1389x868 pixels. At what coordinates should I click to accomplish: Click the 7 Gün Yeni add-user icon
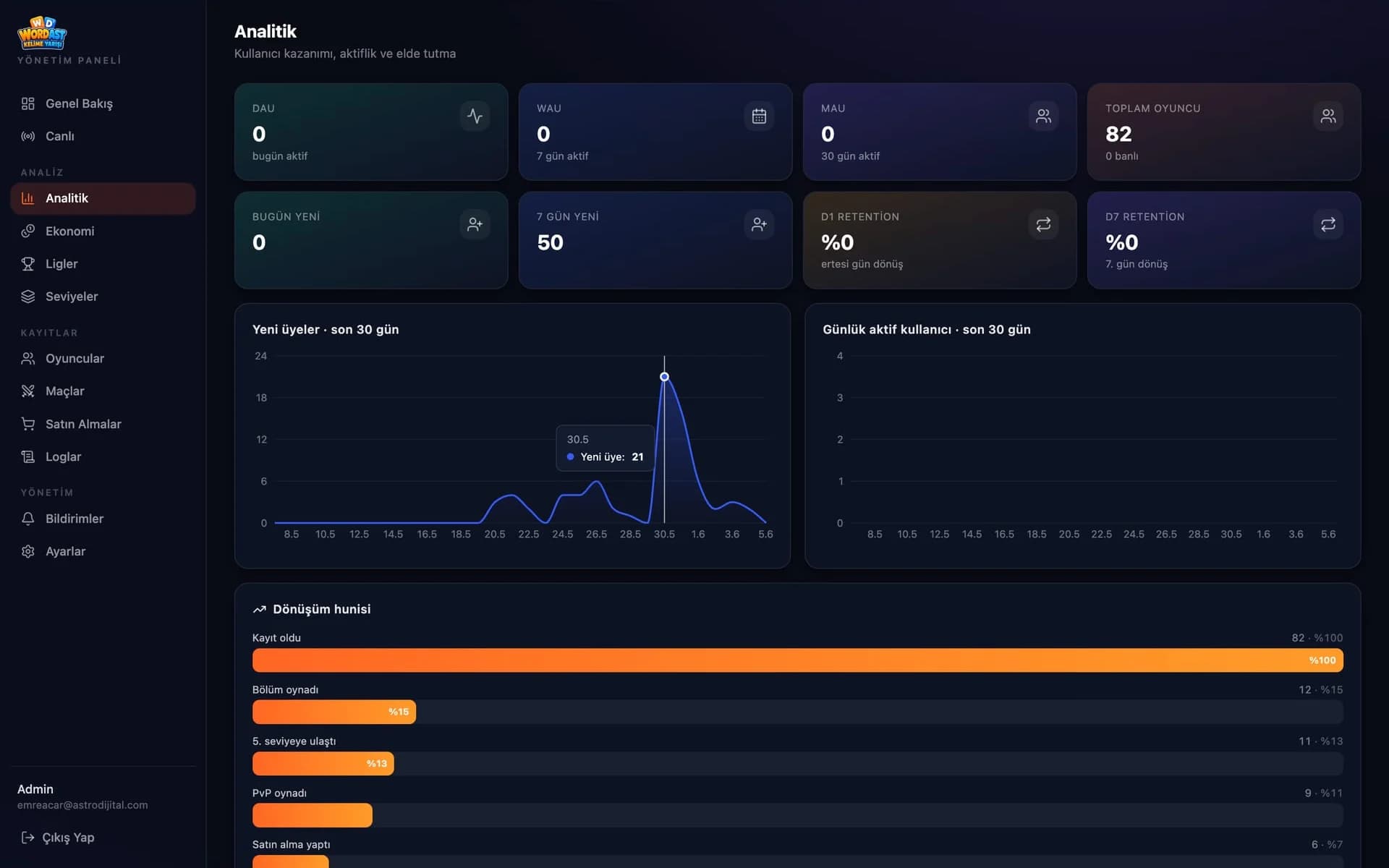coord(759,224)
